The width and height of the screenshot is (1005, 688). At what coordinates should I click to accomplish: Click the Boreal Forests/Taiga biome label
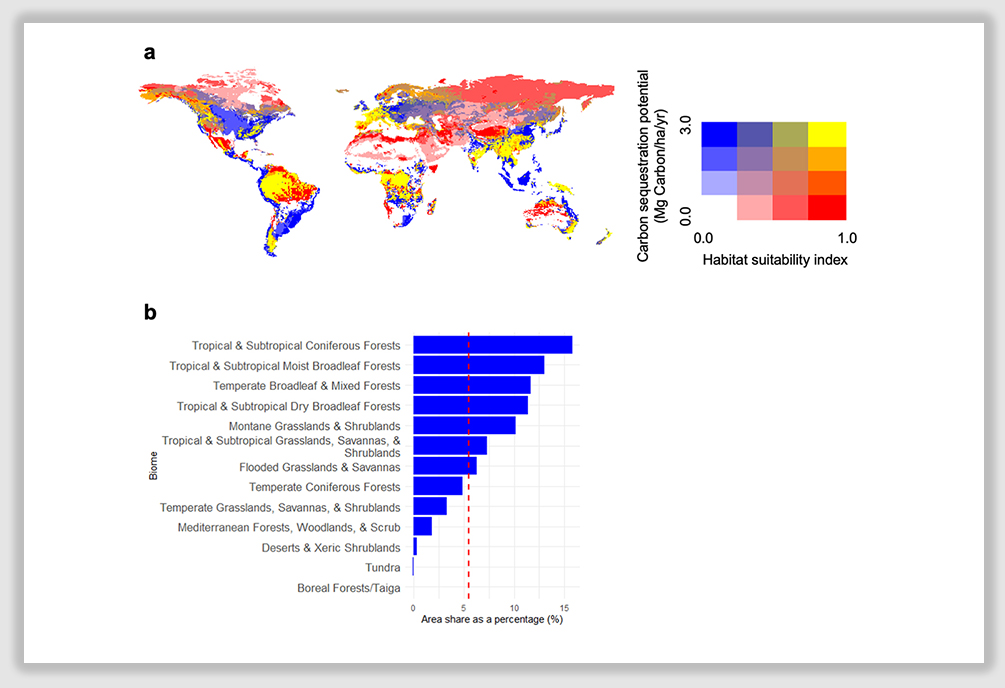[348, 588]
